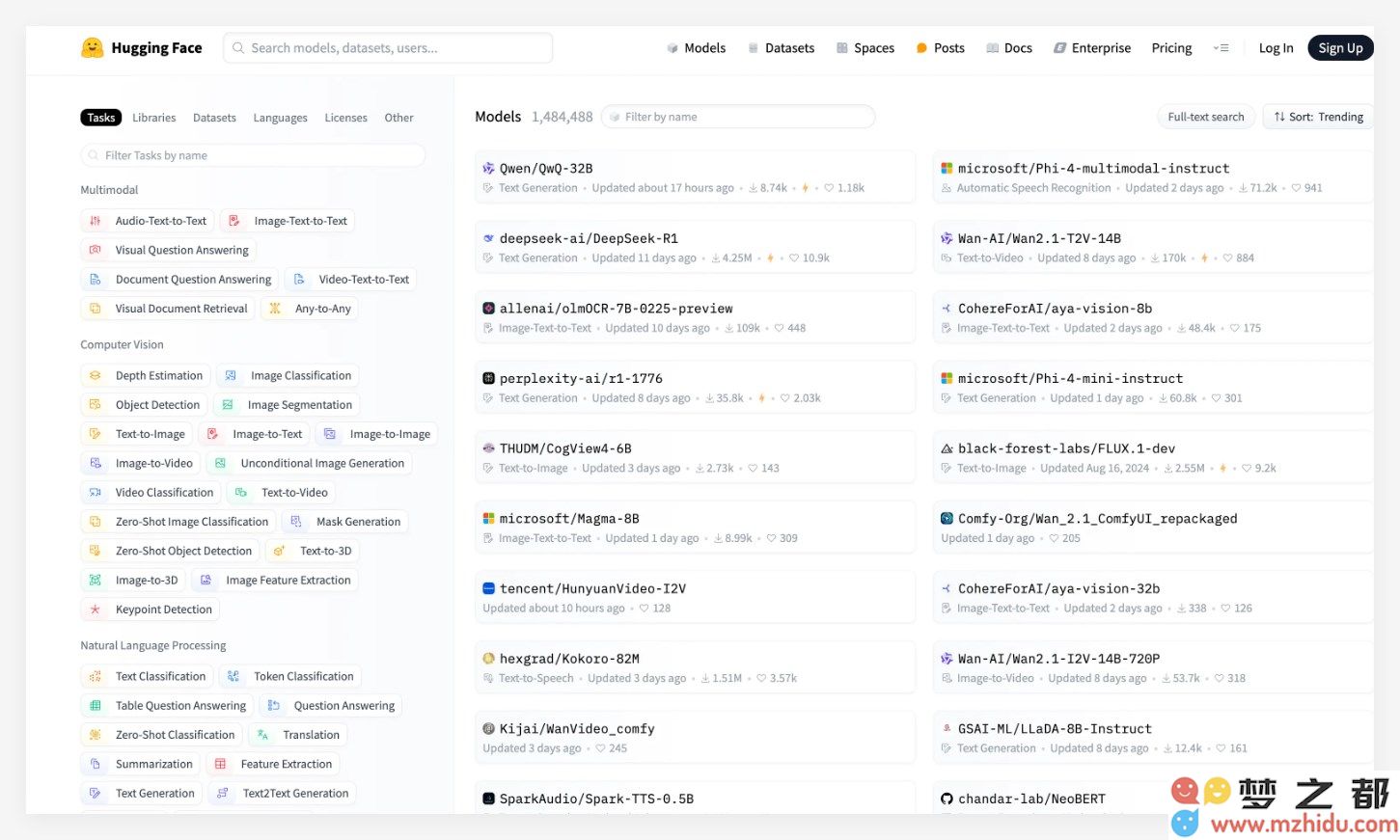Select the Question Answering task tag
Screen dimensions: 1400x840
[x=331, y=706]
